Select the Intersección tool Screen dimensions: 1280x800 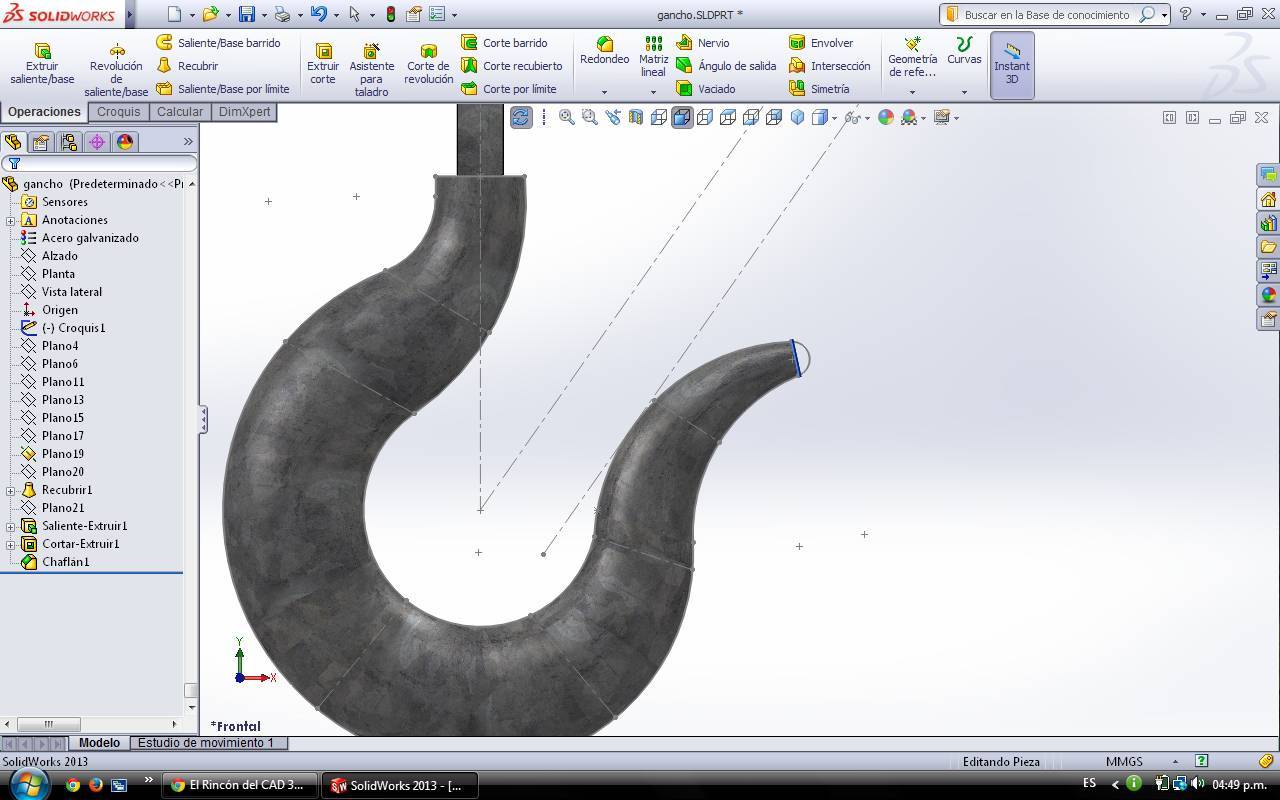pyautogui.click(x=829, y=66)
